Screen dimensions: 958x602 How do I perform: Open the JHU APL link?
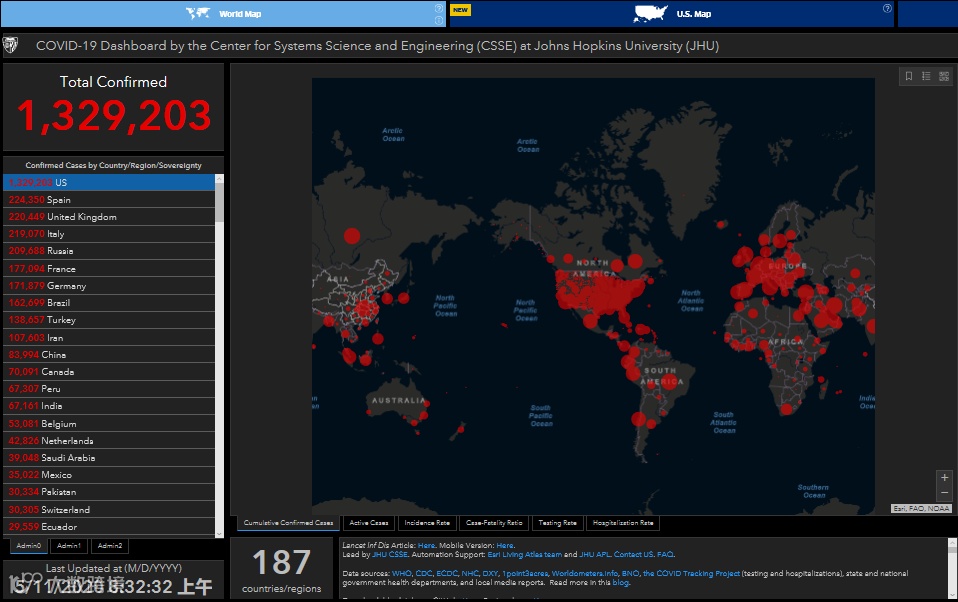tap(594, 555)
